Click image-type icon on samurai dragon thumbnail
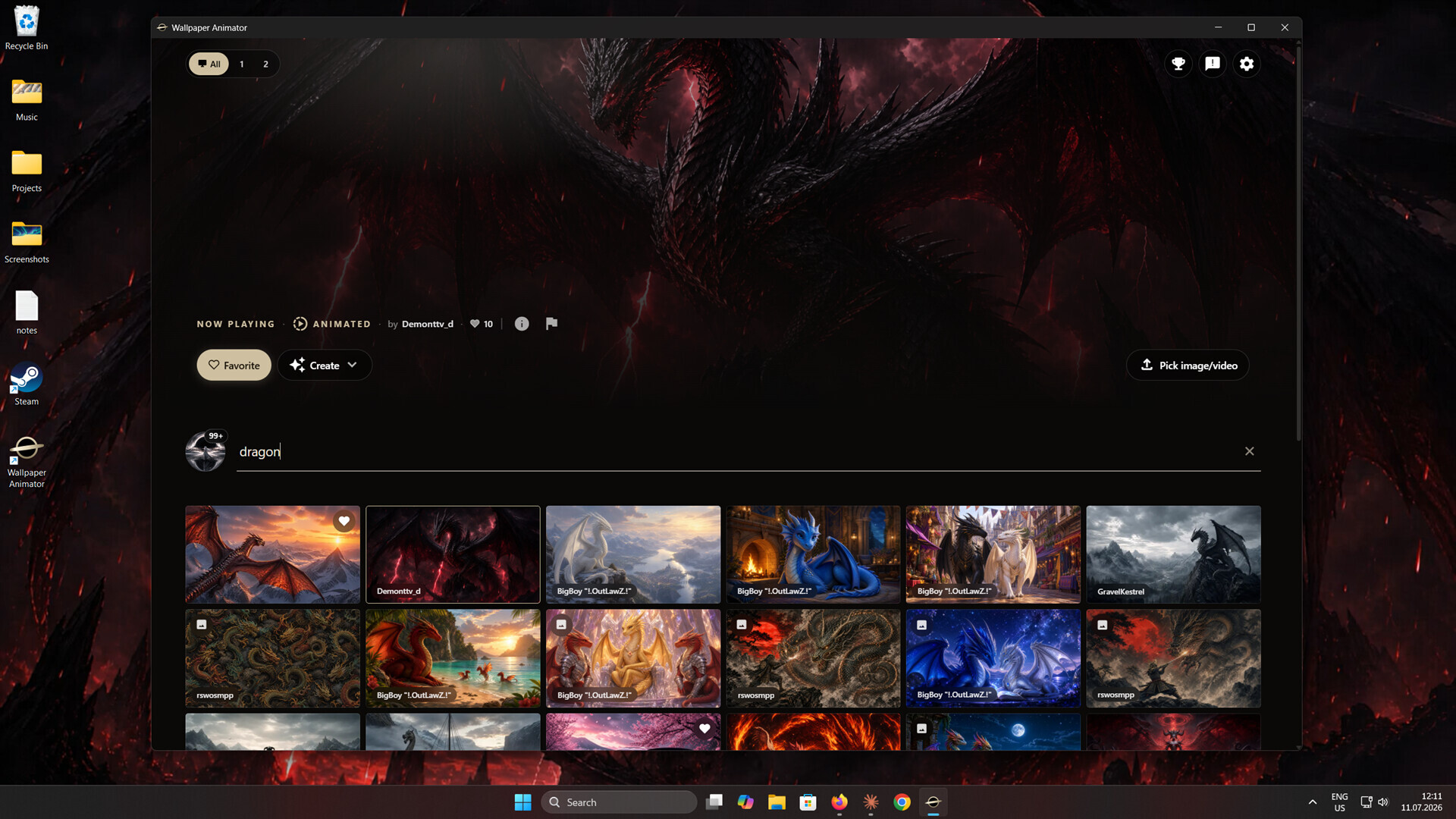The height and width of the screenshot is (819, 1456). click(x=1103, y=625)
